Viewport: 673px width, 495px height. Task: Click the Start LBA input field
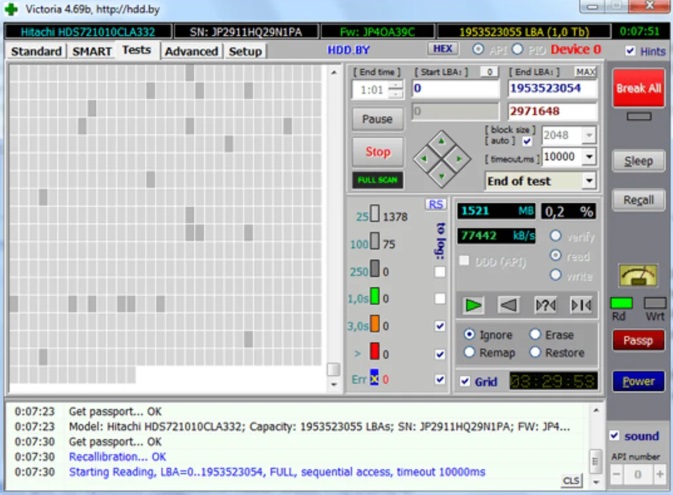pos(455,88)
